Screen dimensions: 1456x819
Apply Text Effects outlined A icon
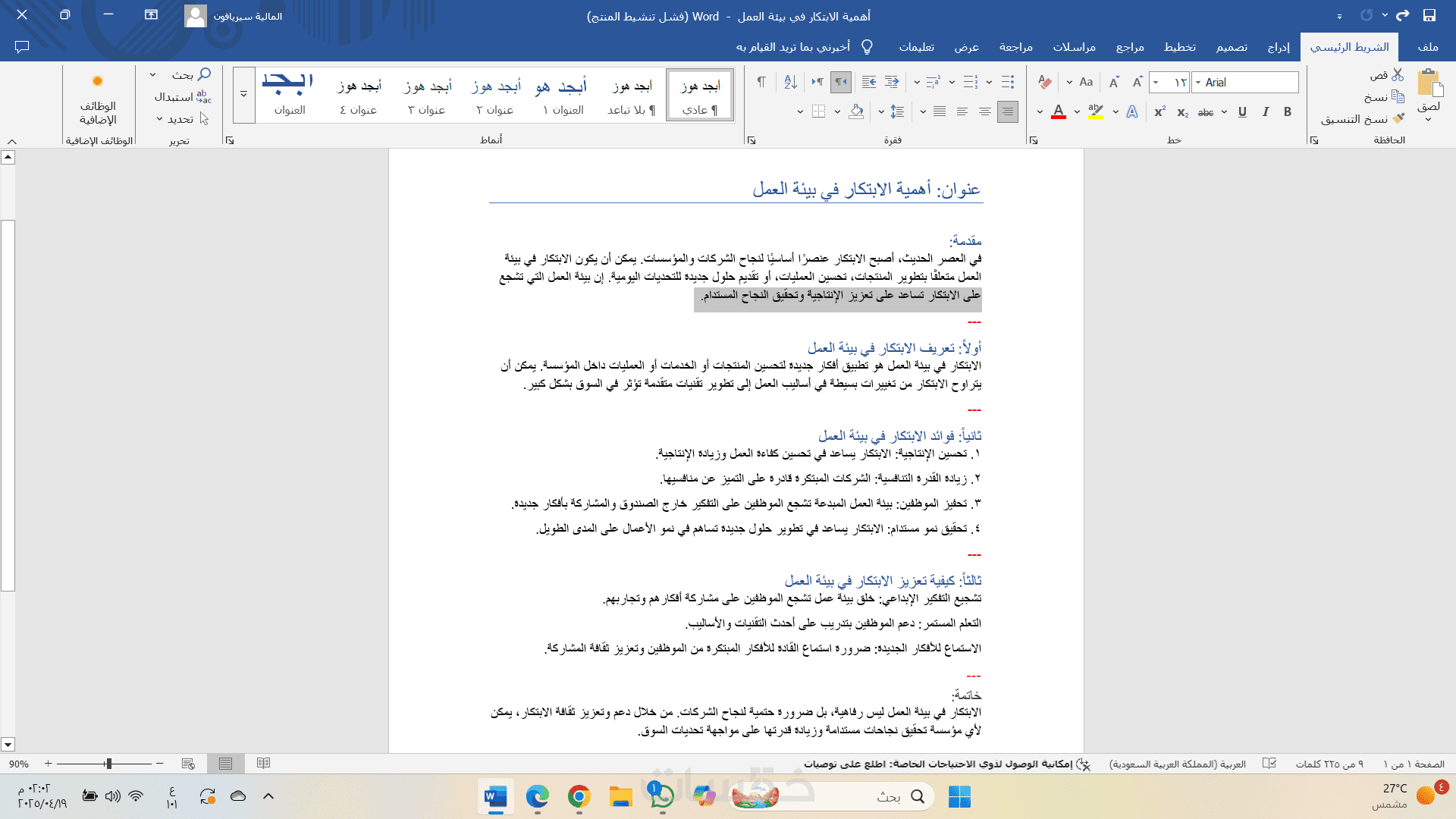tap(1132, 111)
